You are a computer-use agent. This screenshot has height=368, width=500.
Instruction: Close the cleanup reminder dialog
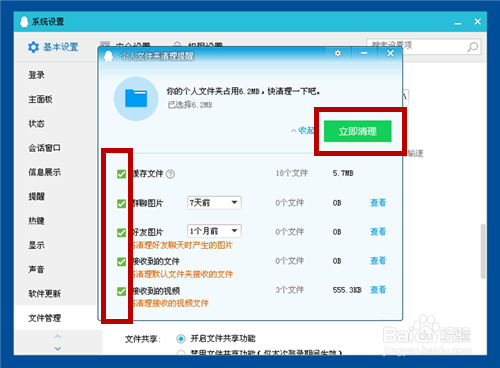(x=390, y=53)
